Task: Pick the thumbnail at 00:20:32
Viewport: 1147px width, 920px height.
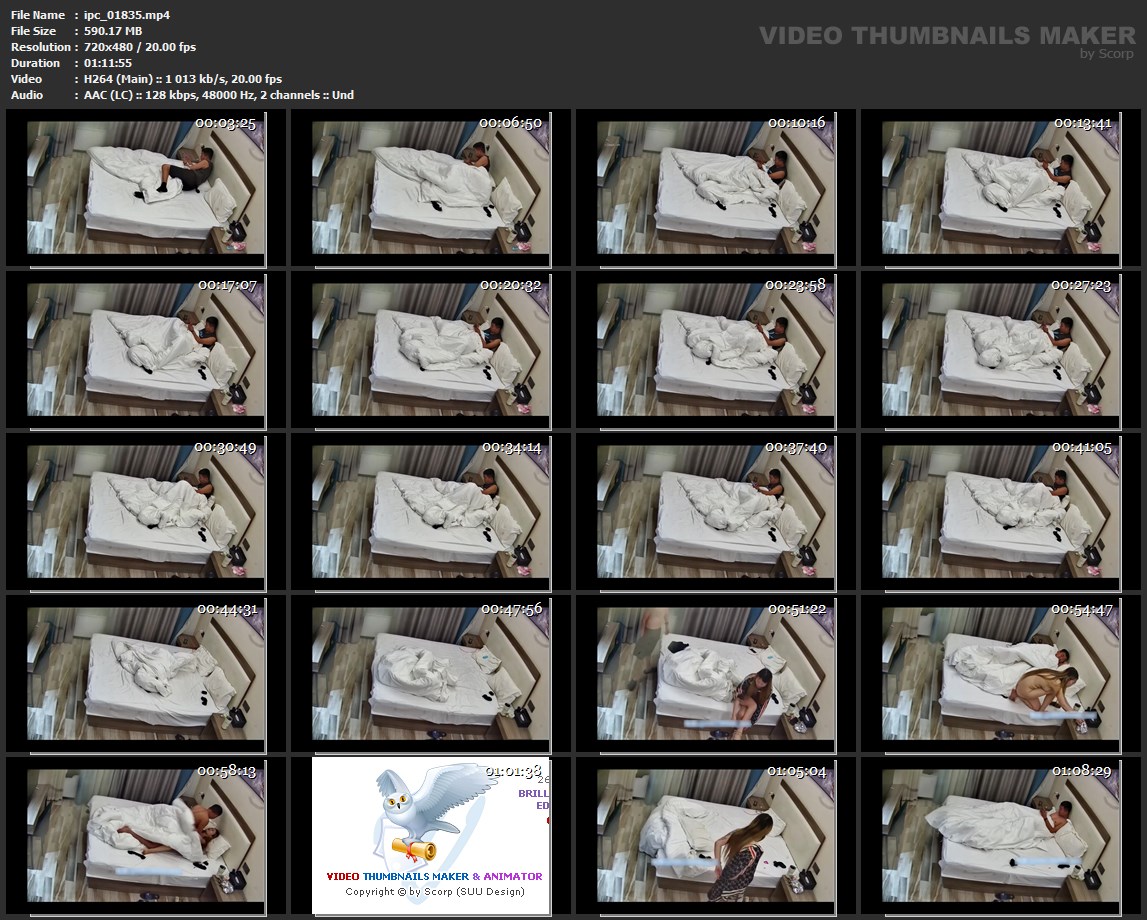Action: pyautogui.click(x=431, y=350)
